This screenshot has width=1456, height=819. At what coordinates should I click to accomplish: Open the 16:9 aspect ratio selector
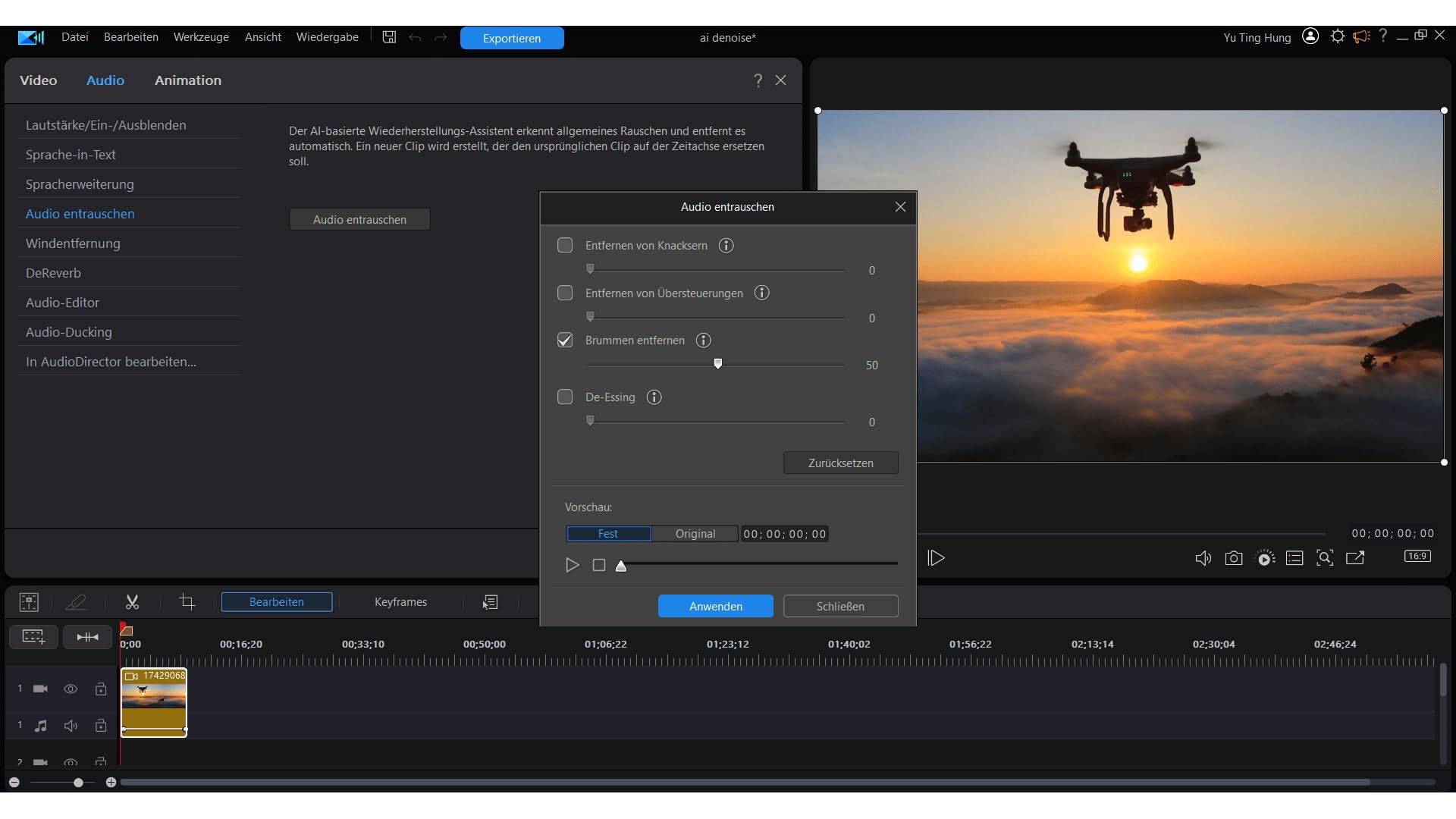coord(1417,557)
